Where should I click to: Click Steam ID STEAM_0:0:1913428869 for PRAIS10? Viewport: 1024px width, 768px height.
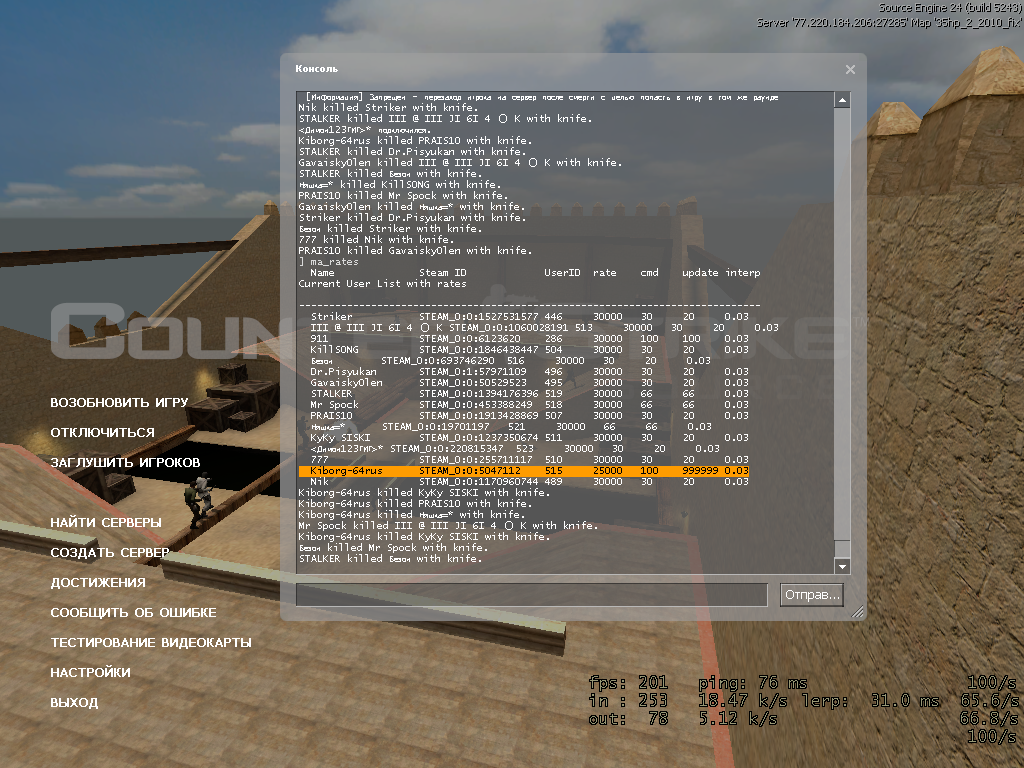tap(479, 416)
